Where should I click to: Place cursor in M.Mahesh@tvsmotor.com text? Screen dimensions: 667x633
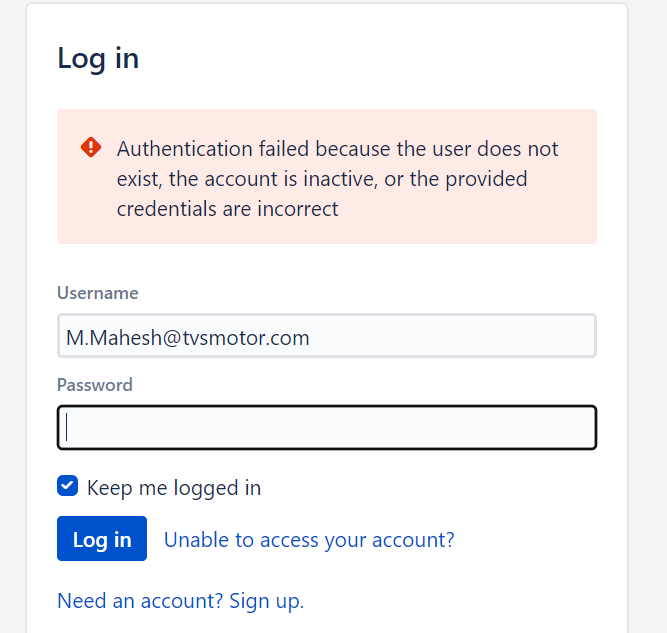click(x=188, y=338)
